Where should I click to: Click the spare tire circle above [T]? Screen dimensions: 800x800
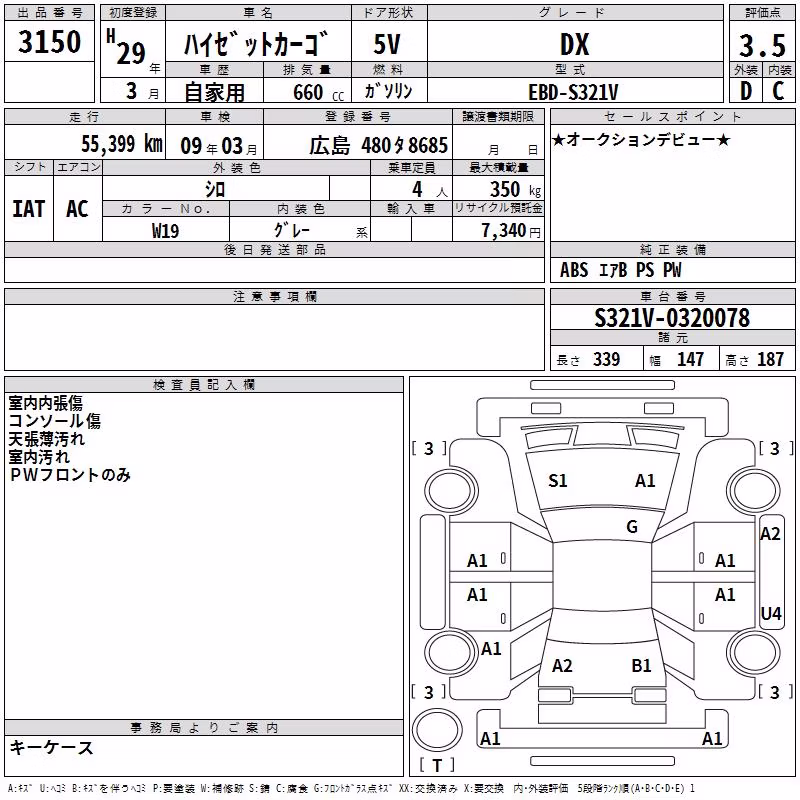tap(437, 730)
